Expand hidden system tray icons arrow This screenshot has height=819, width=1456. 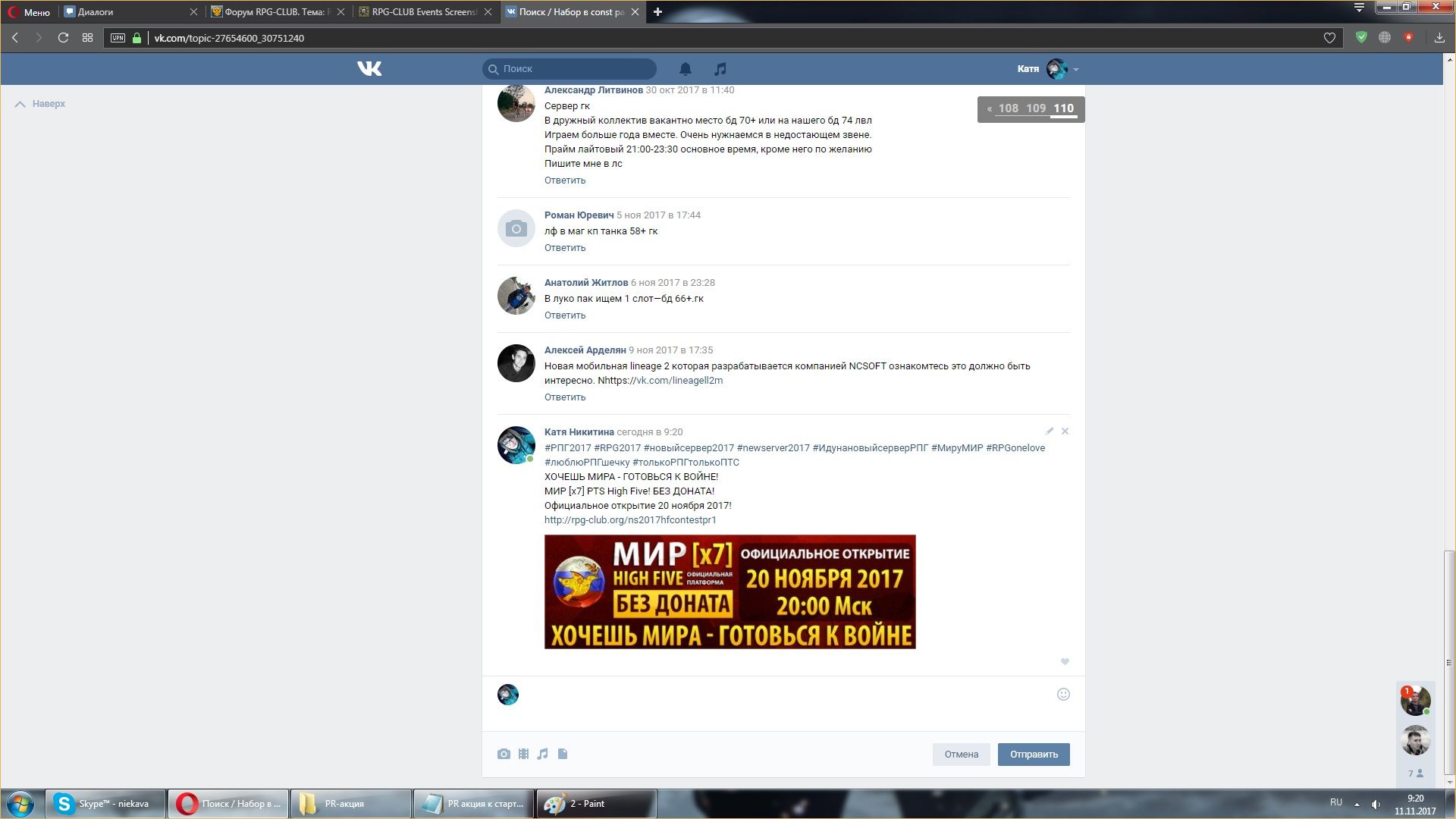tap(1357, 804)
